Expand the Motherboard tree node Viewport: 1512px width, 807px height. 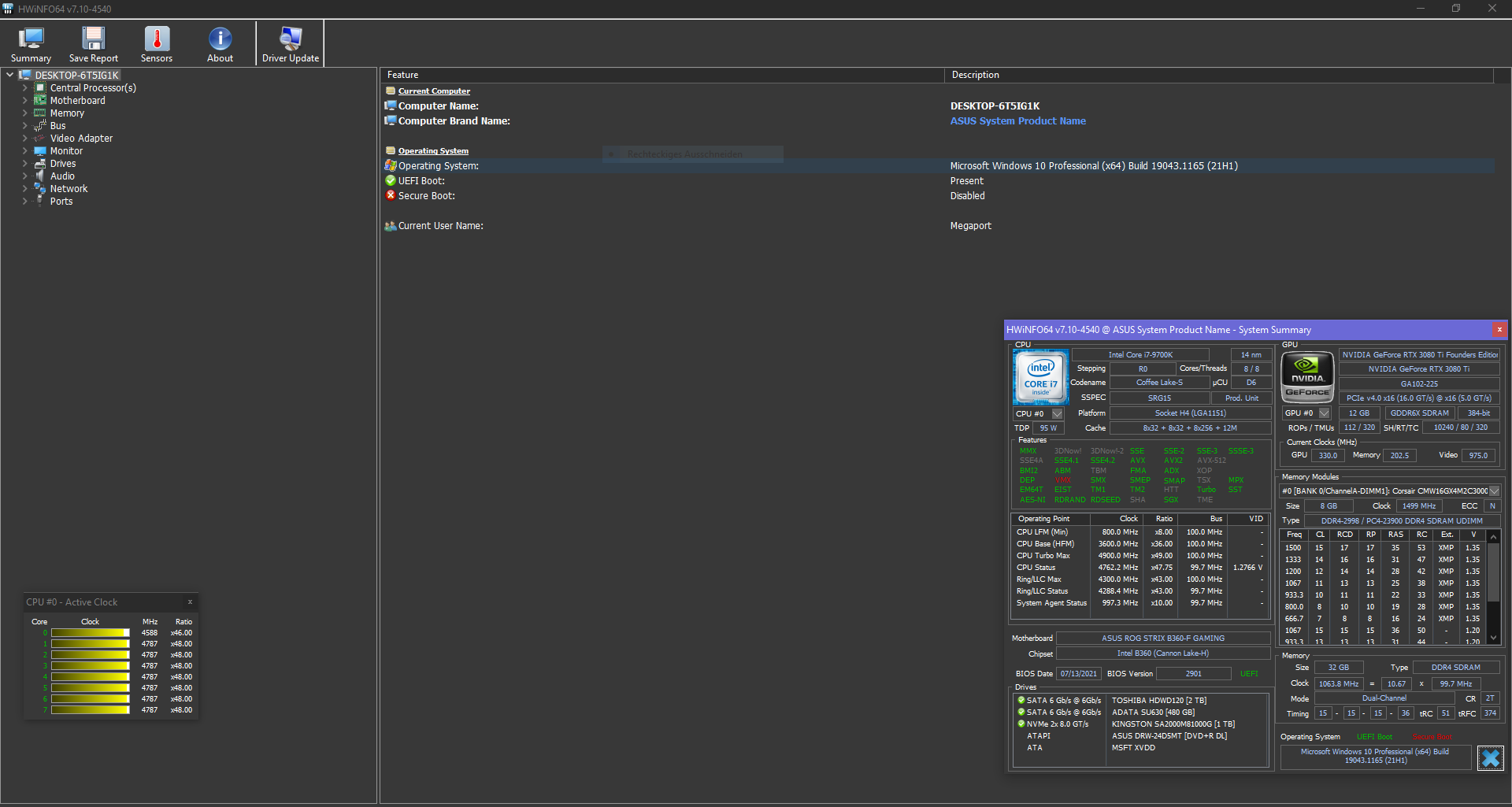point(24,101)
